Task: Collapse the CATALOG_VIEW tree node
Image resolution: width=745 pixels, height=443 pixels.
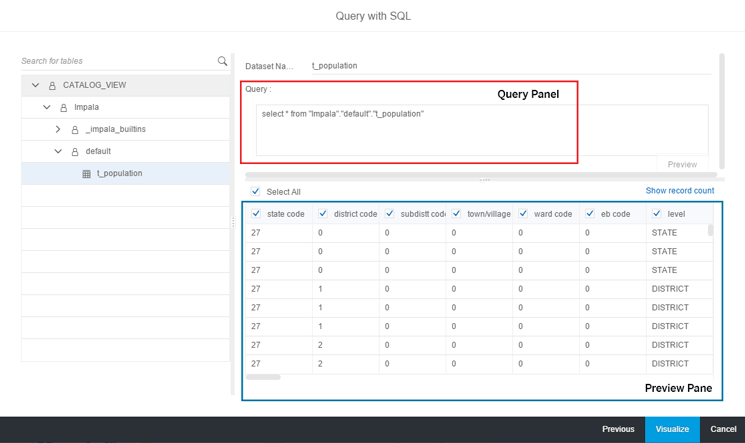Action: point(35,86)
